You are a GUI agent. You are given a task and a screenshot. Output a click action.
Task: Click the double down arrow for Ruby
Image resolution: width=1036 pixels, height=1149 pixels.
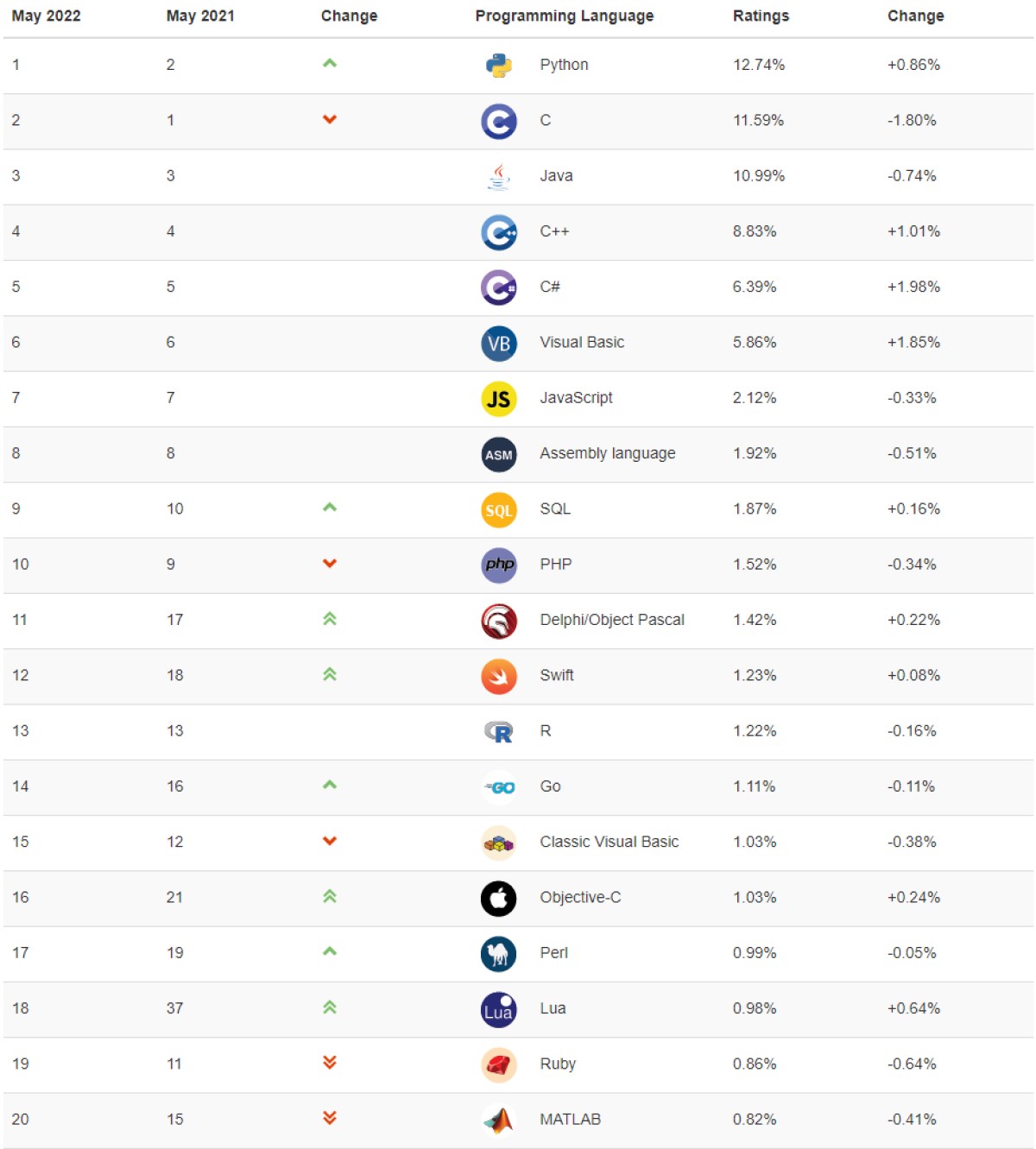[x=329, y=1063]
